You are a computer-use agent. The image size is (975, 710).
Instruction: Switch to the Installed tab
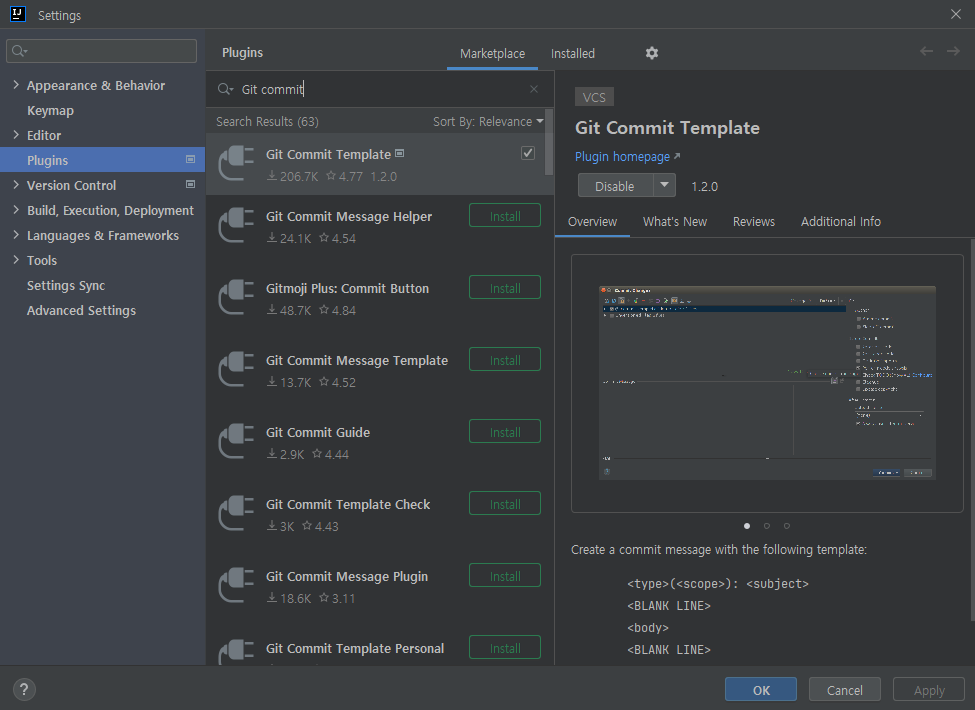pyautogui.click(x=573, y=53)
